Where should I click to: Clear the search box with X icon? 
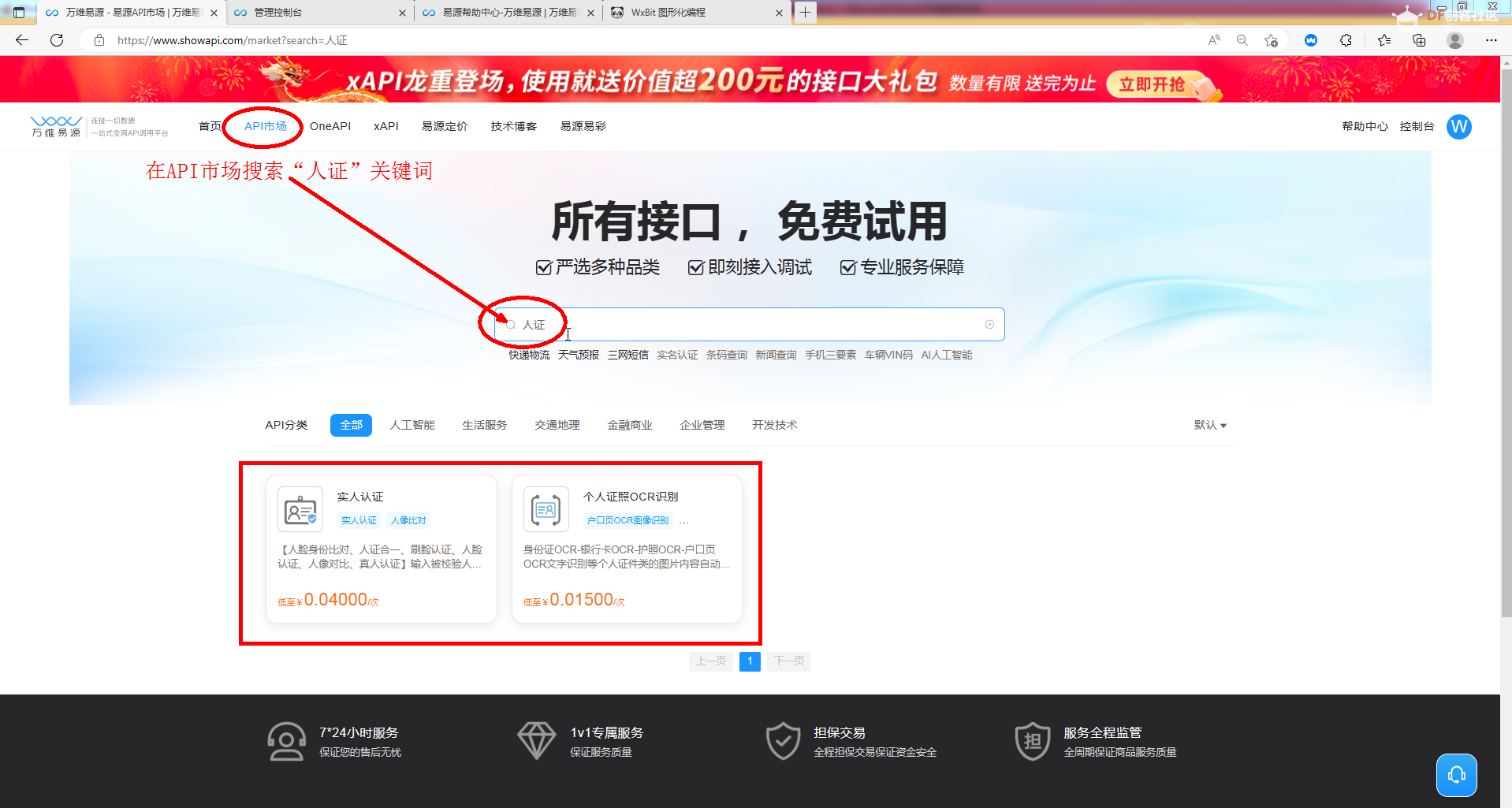(989, 325)
